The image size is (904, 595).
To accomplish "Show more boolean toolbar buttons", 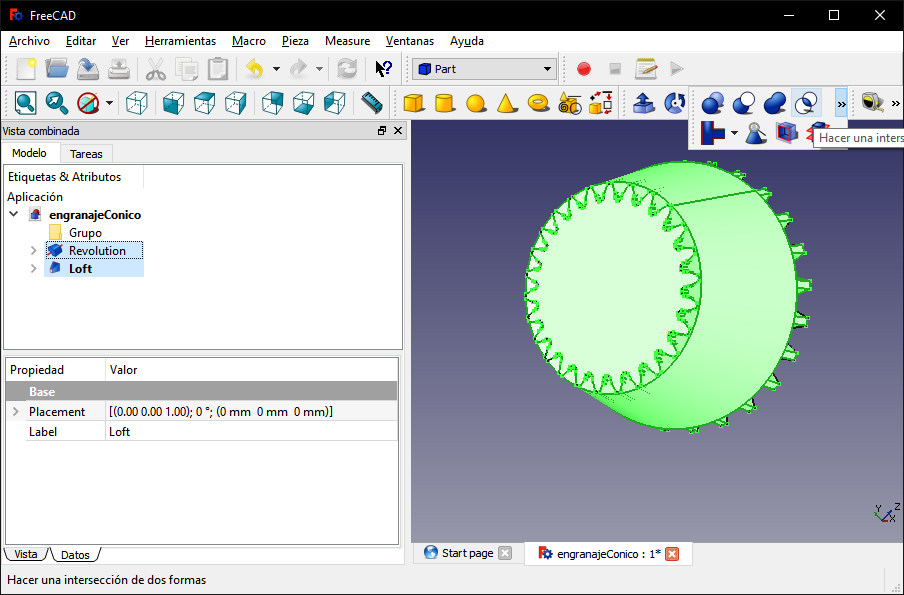I will point(841,103).
